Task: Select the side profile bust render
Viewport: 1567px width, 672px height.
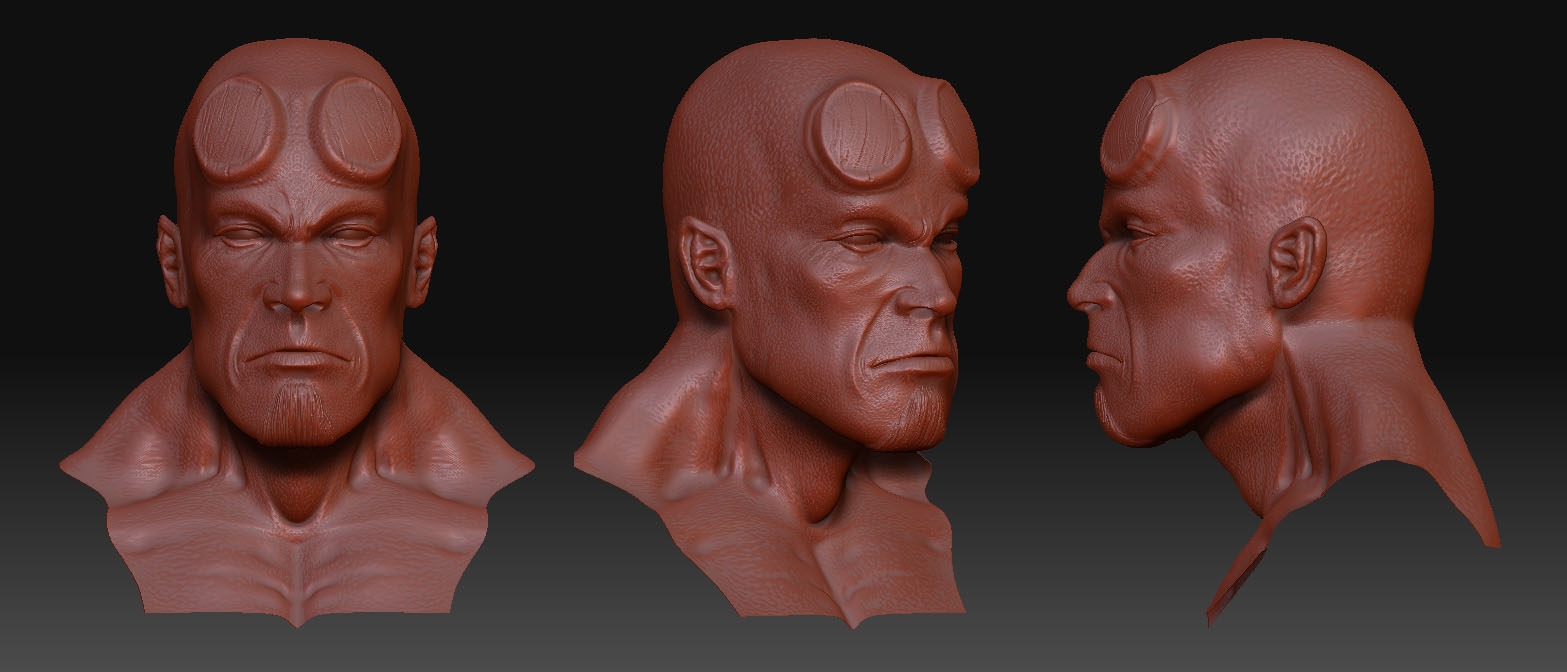Action: click(x=1283, y=333)
